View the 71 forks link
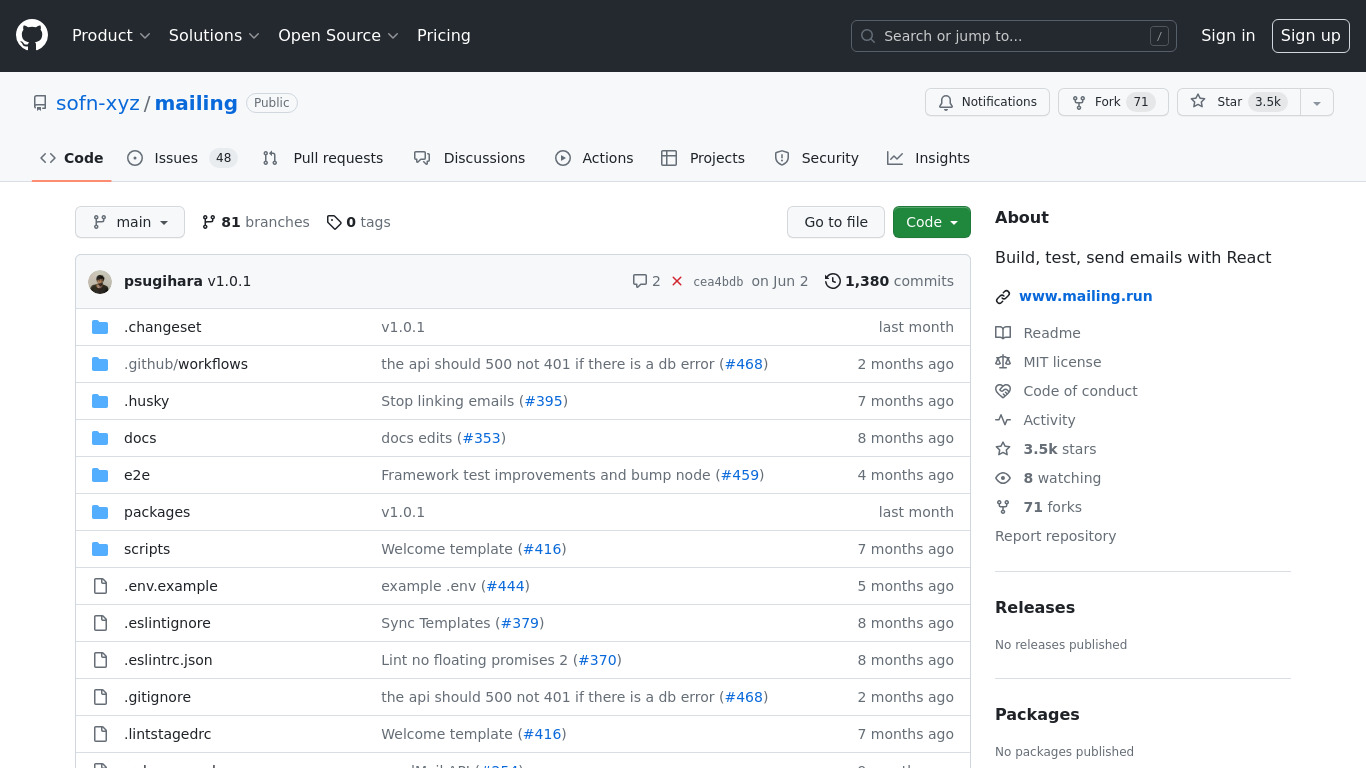 [1038, 507]
